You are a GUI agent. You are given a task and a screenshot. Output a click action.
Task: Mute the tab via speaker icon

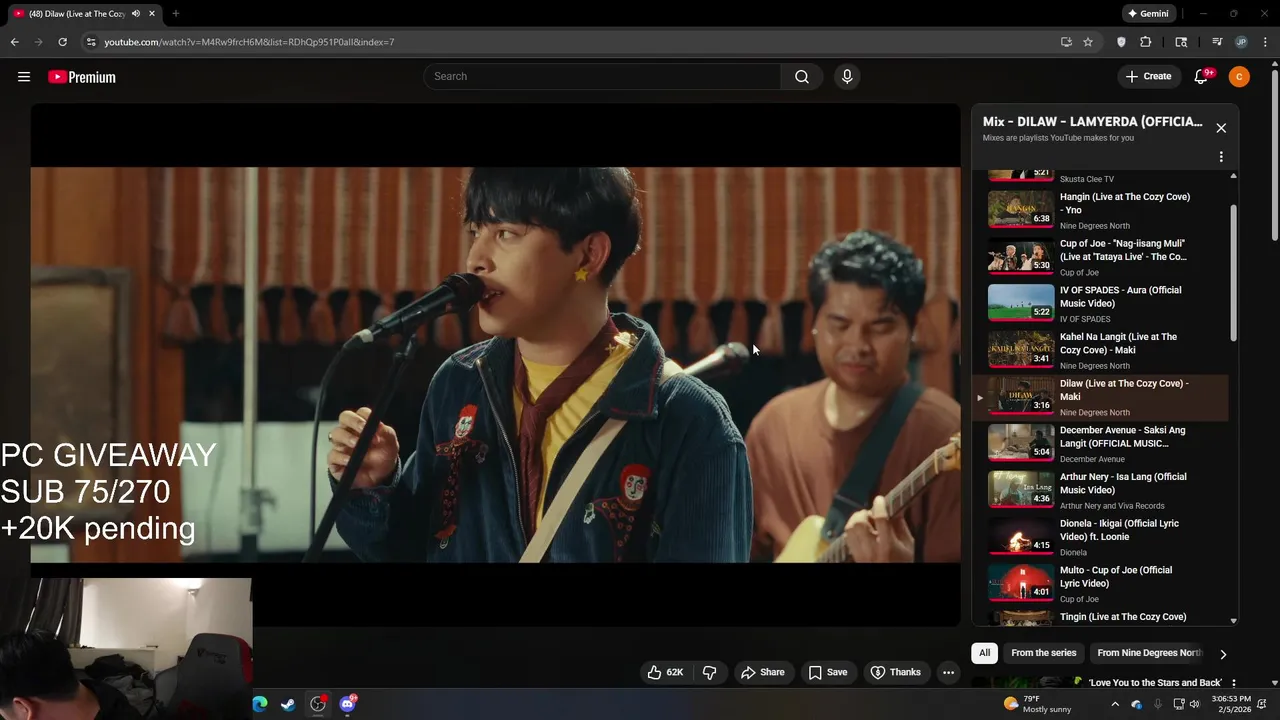[x=136, y=14]
